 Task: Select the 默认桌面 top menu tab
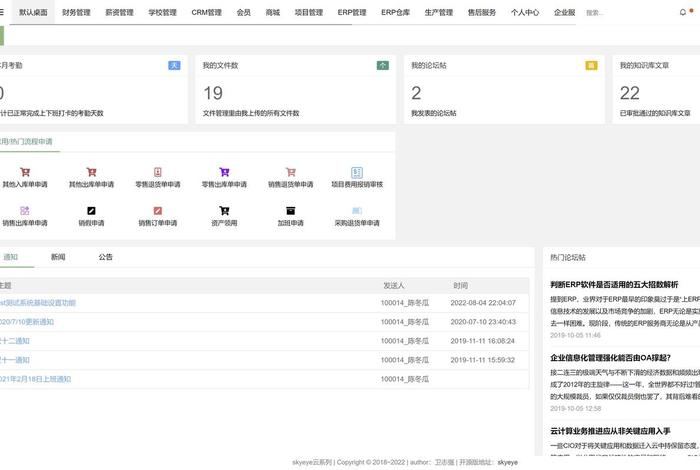pos(33,12)
